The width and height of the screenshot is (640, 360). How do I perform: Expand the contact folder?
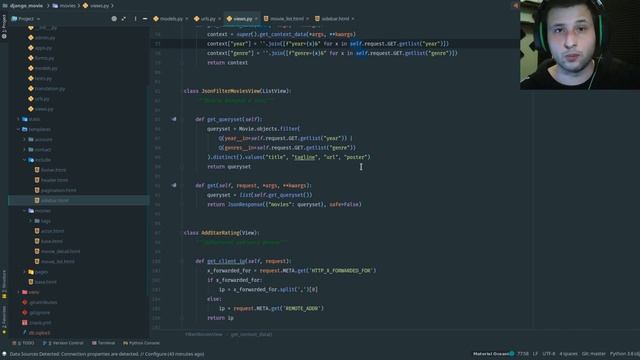tap(24, 150)
